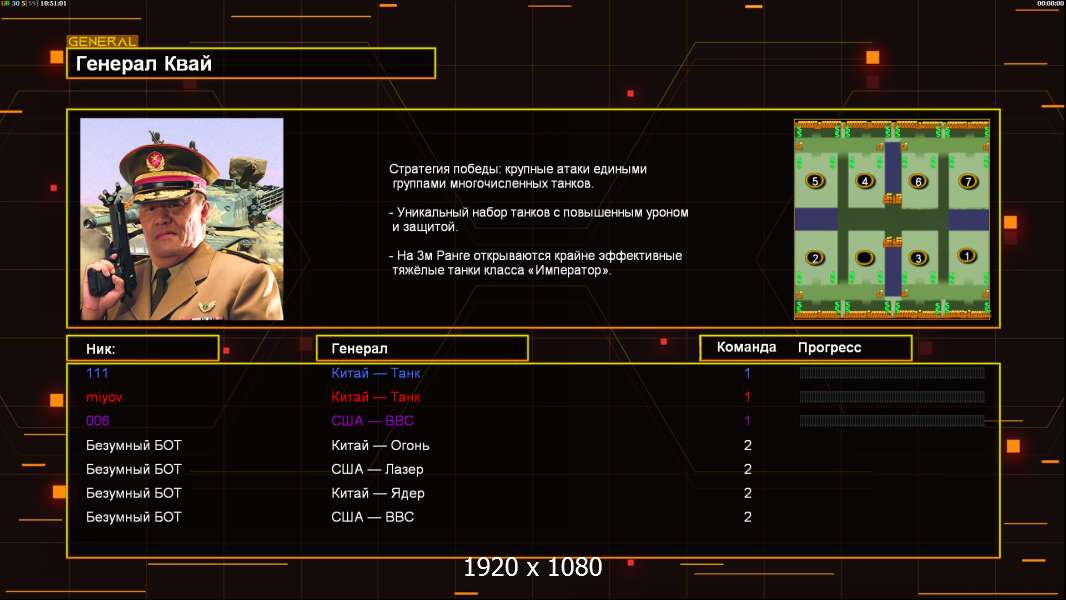Viewport: 1066px width, 600px height.
Task: Click start position 2 on the map
Action: point(814,258)
